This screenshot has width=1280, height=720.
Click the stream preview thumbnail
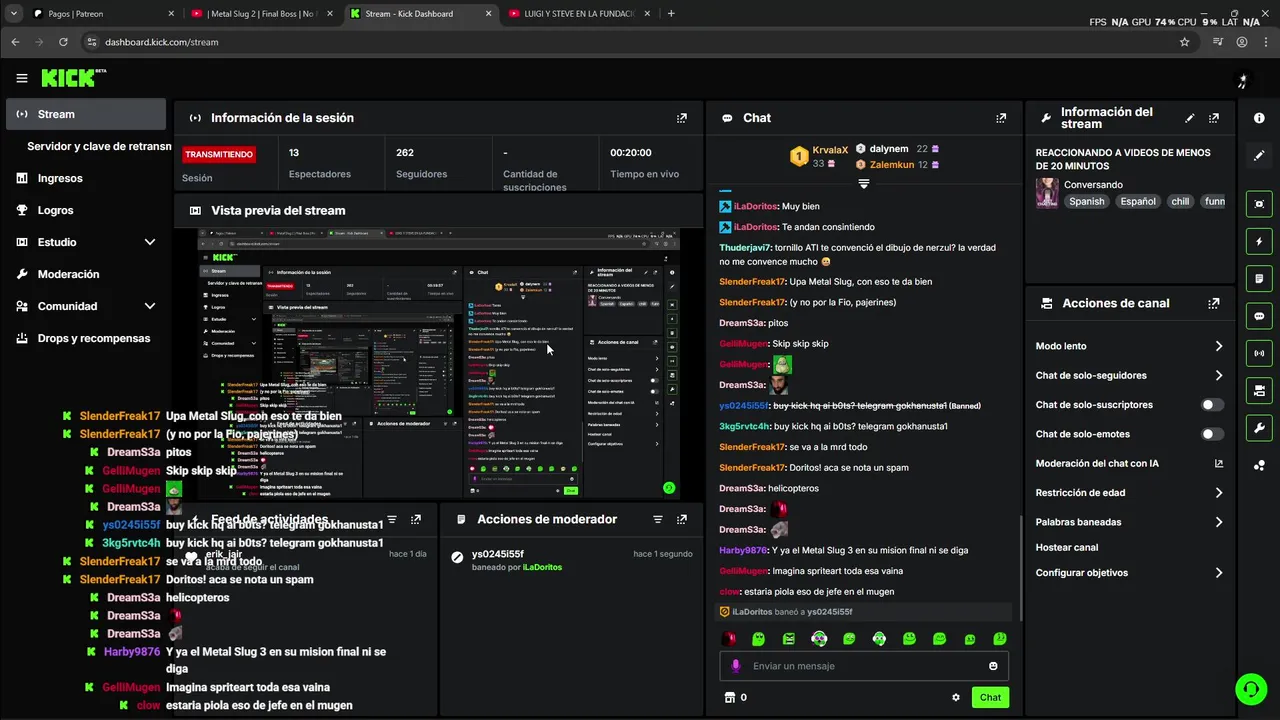coord(439,365)
